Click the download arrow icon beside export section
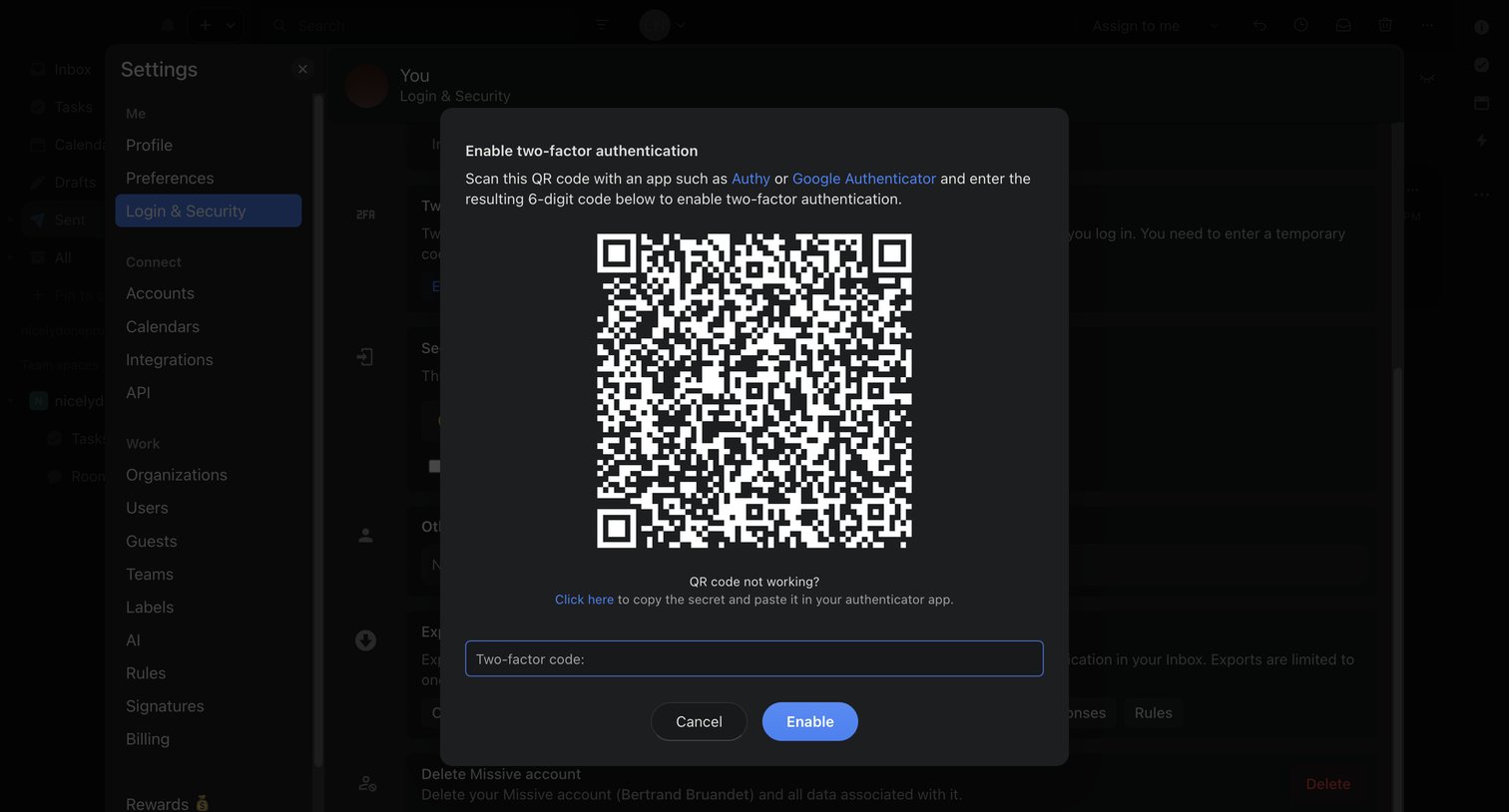 (x=365, y=640)
